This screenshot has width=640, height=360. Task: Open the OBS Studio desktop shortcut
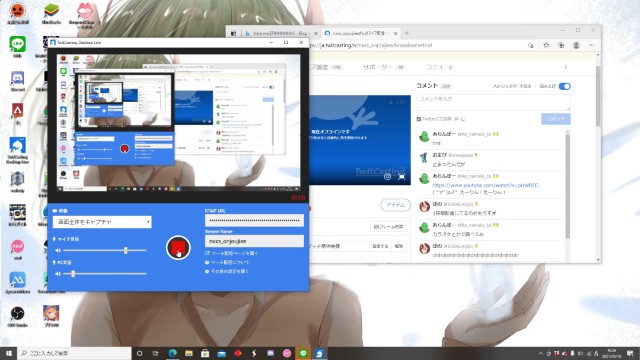coord(18,316)
